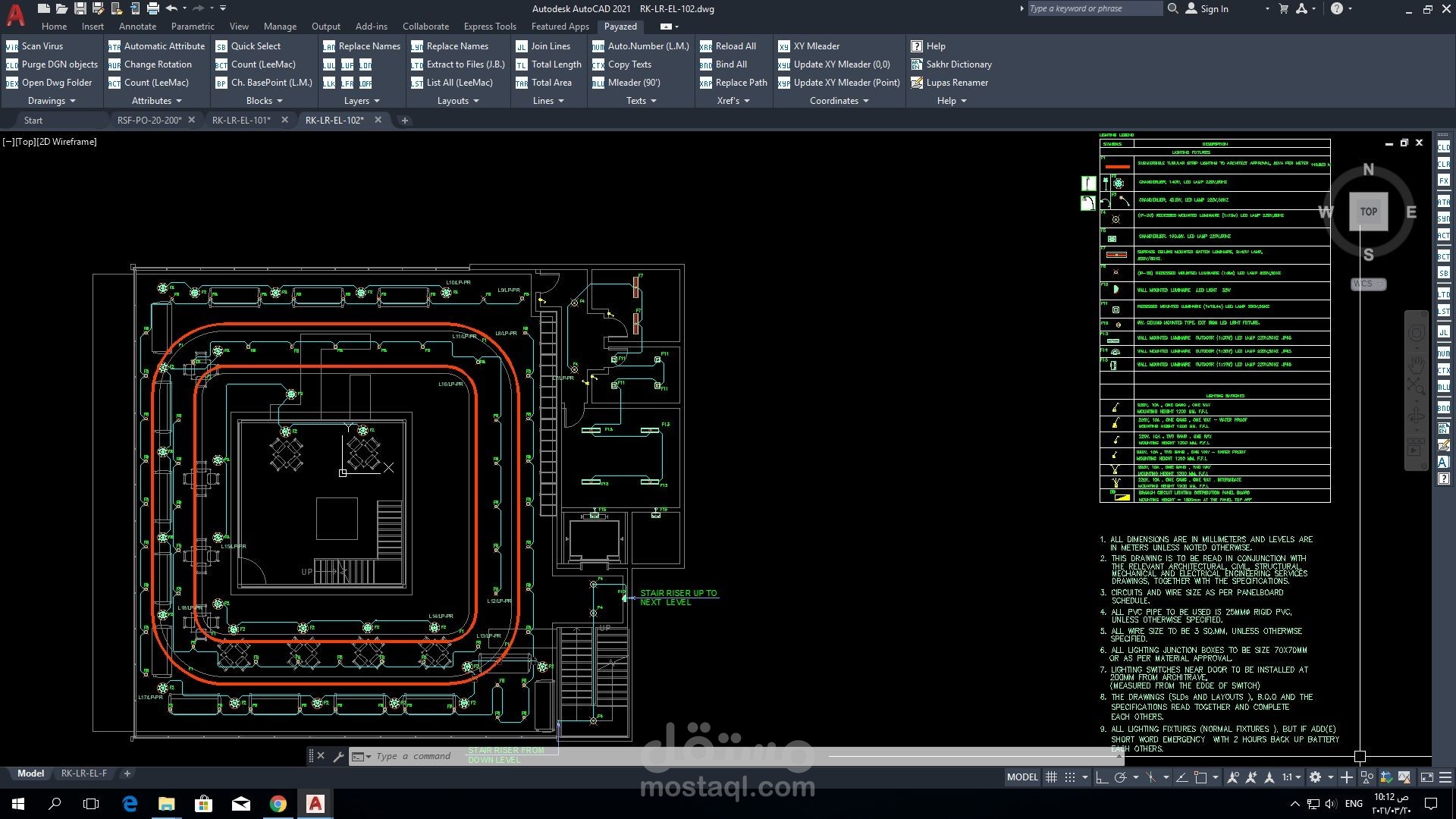Click the LFR layer freeze icon
Image resolution: width=1456 pixels, height=819 pixels.
pos(347,83)
